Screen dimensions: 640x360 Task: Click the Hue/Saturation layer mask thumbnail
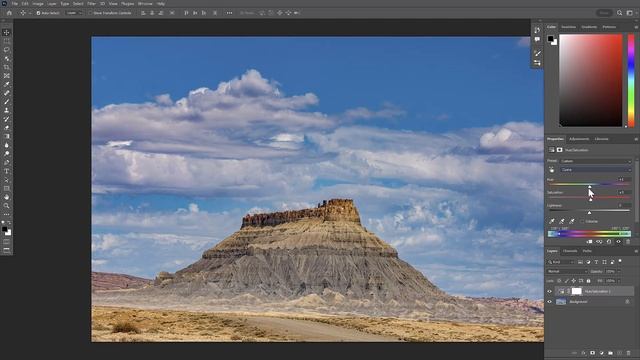click(x=576, y=291)
